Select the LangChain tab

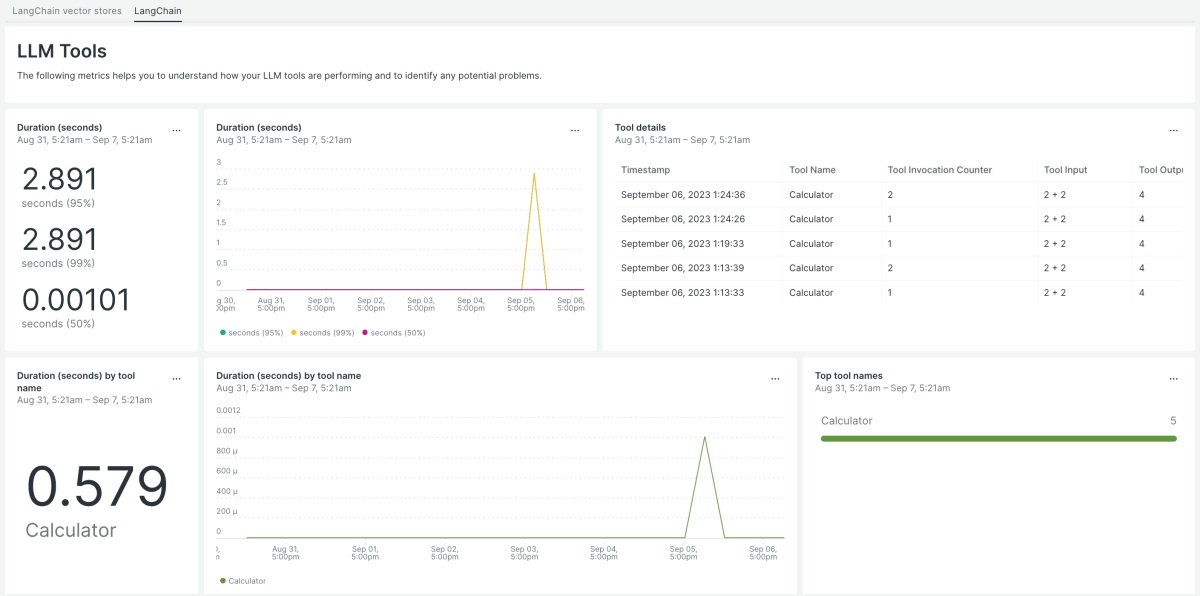click(x=158, y=11)
